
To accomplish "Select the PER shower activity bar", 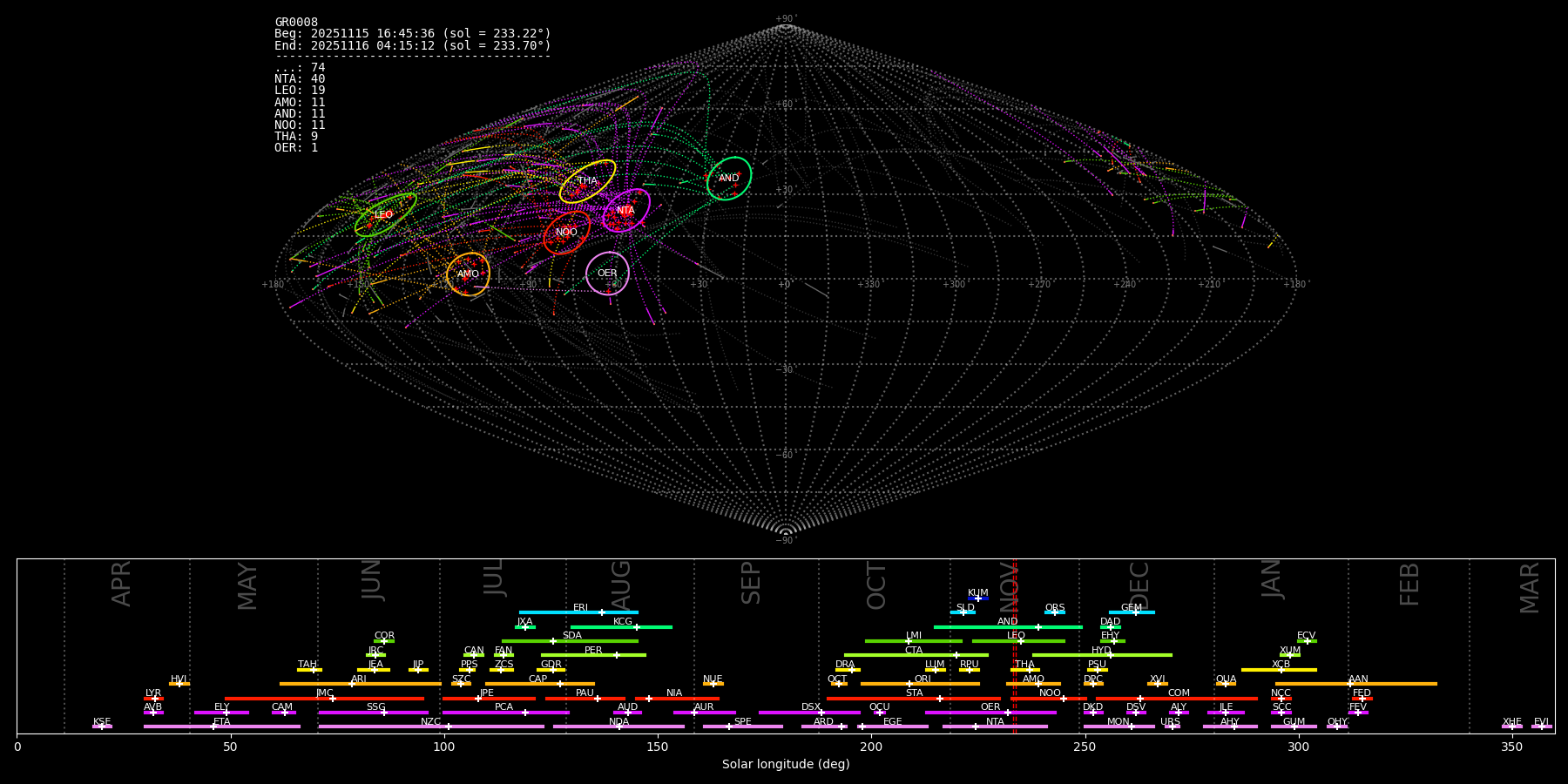I will click(x=593, y=655).
